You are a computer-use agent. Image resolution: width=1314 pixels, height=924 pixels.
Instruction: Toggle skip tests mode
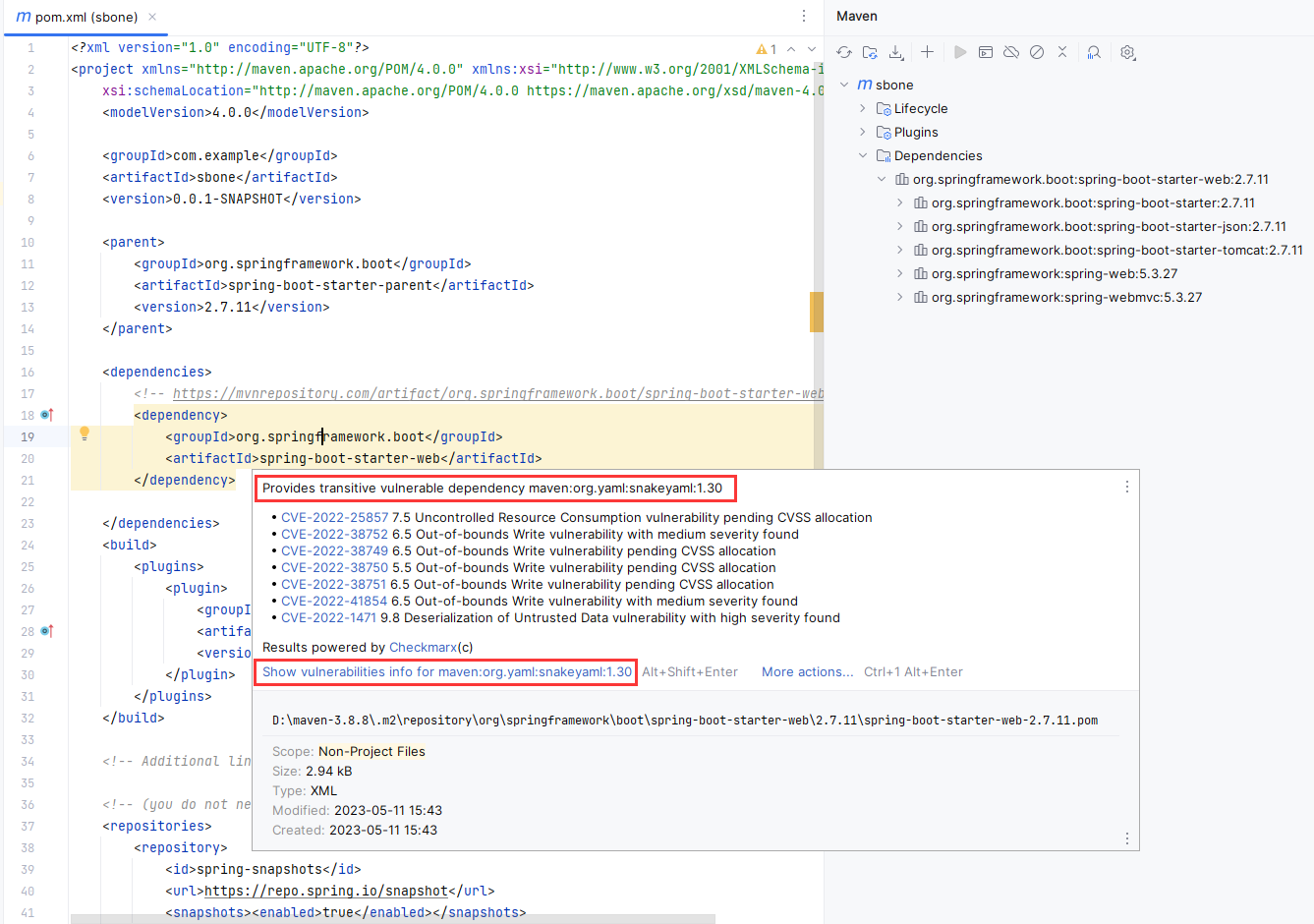tap(1037, 52)
